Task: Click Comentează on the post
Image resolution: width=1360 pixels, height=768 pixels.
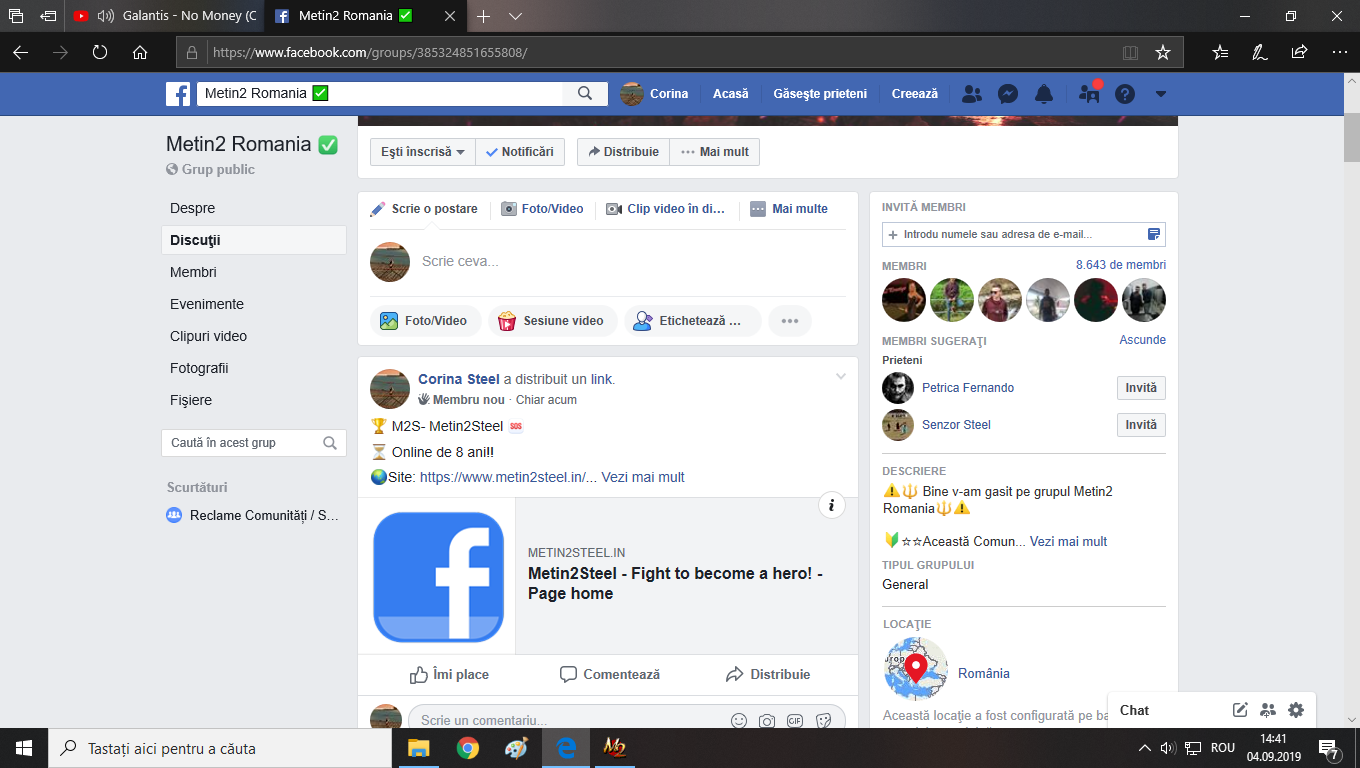Action: tap(609, 674)
